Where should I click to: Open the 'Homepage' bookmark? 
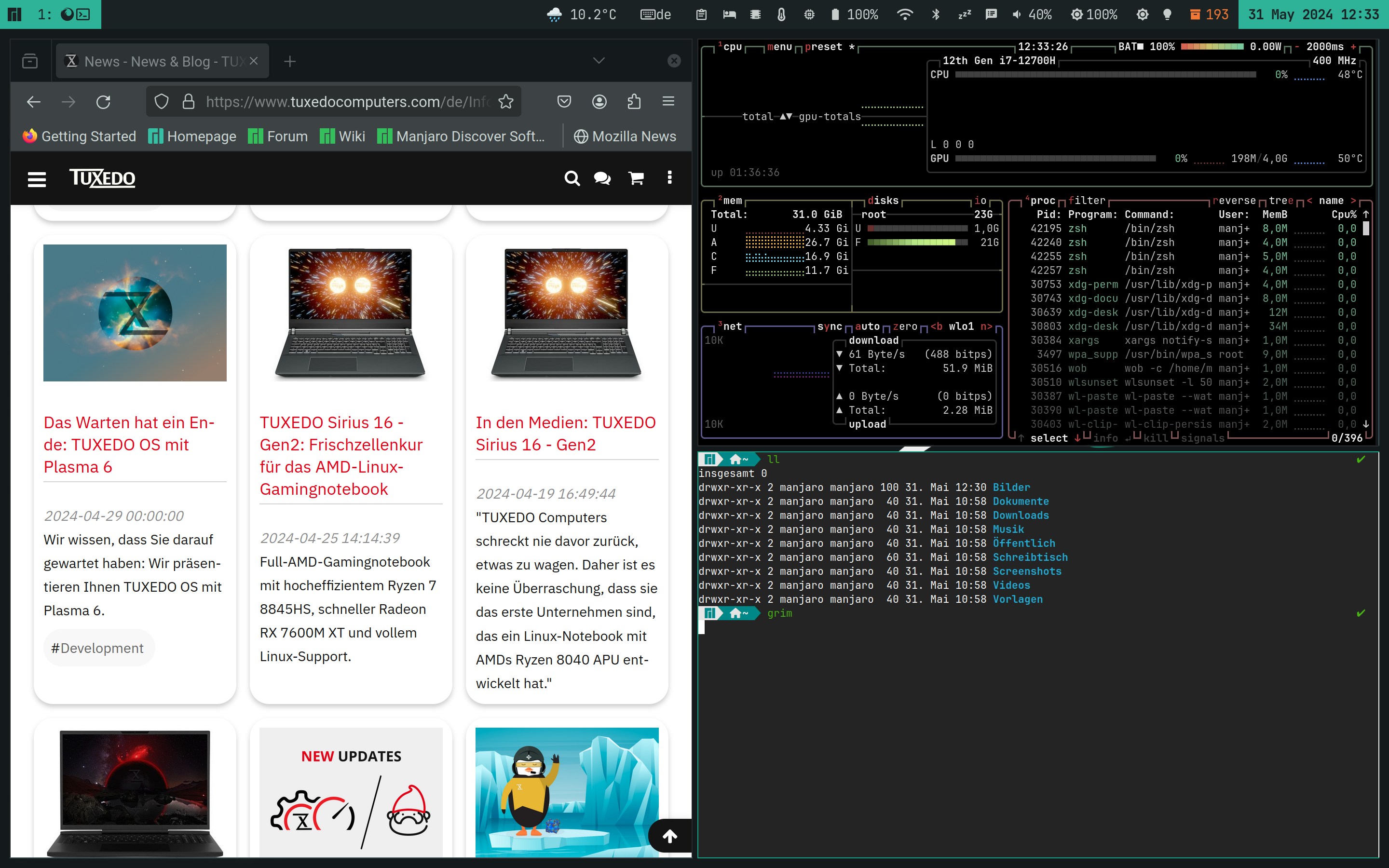click(x=192, y=136)
